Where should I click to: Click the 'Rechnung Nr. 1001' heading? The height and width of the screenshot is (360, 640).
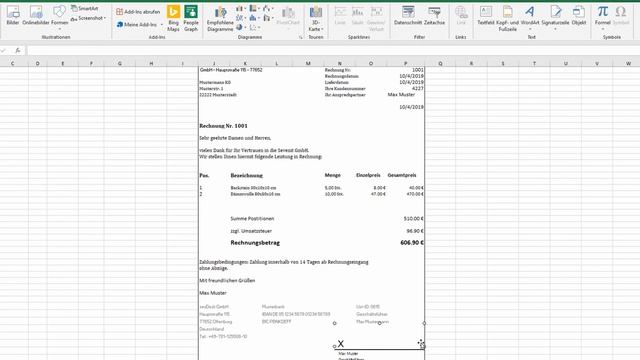pyautogui.click(x=223, y=126)
